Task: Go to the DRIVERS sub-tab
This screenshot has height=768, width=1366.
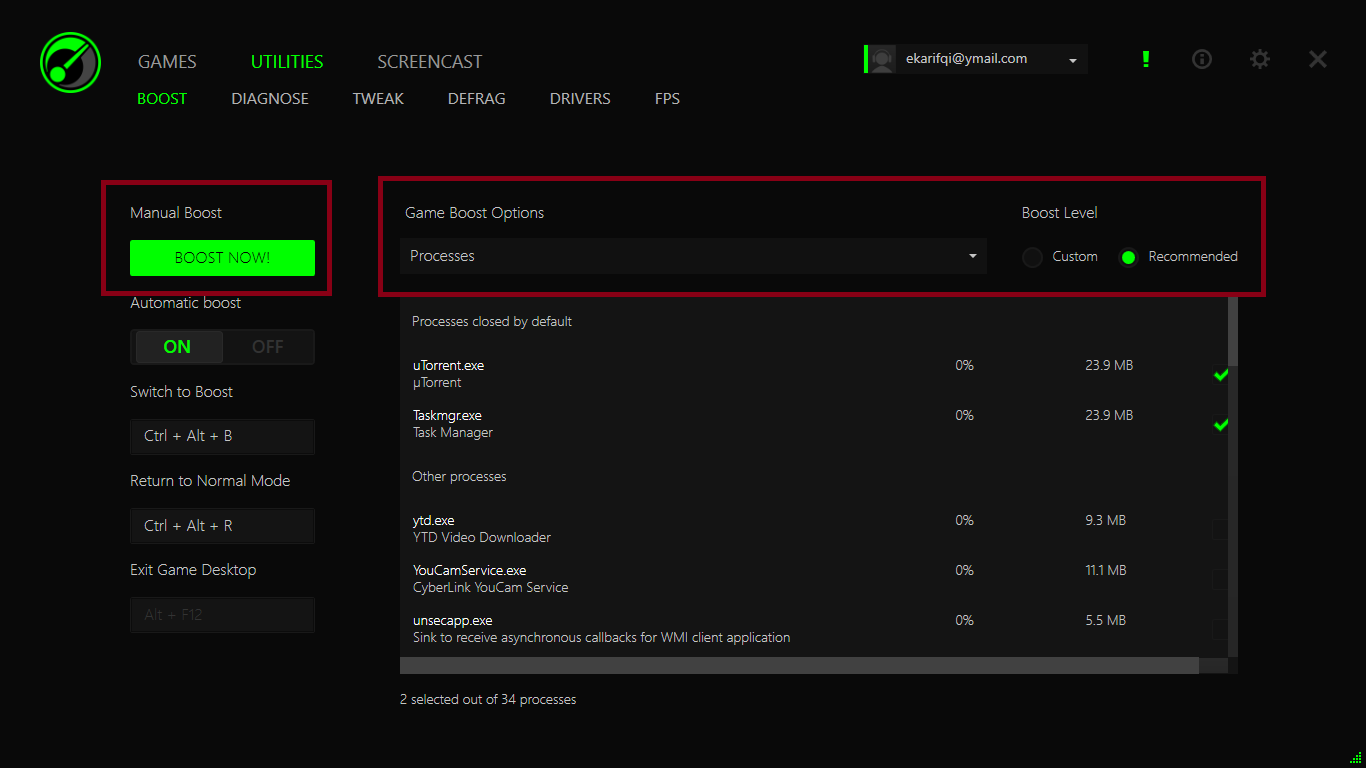Action: tap(580, 99)
